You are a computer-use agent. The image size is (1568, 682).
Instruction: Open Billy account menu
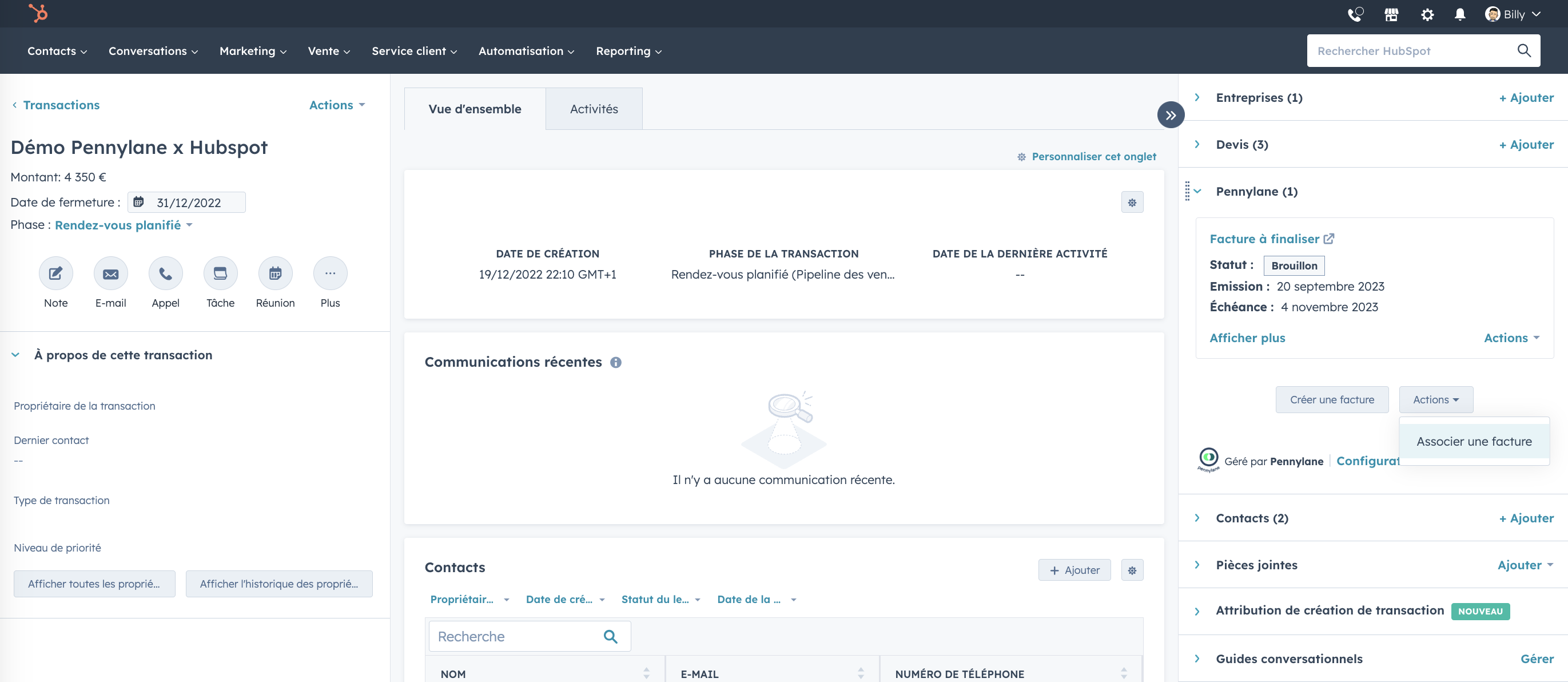coord(1512,14)
